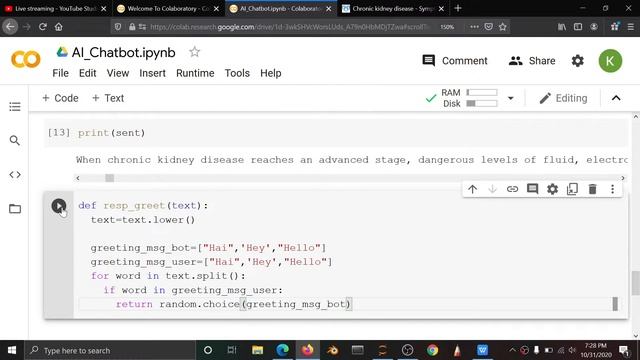Go to browser home page
This screenshot has width=640, height=360.
(59, 27)
